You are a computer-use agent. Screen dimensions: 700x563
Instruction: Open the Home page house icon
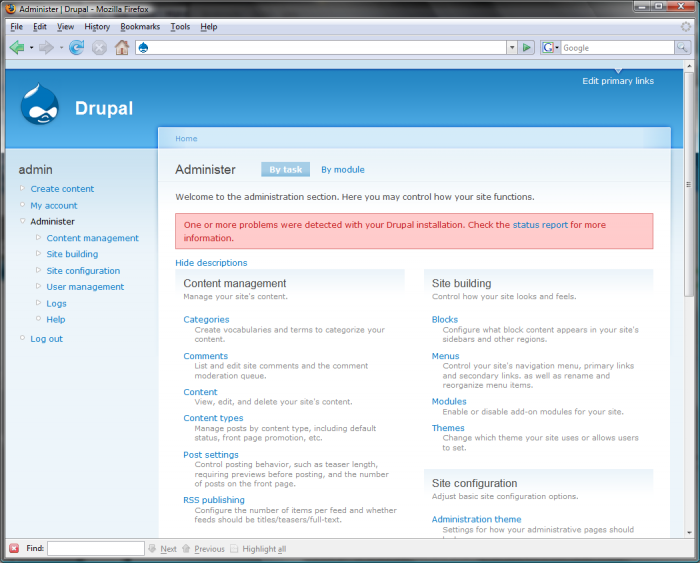coord(122,47)
